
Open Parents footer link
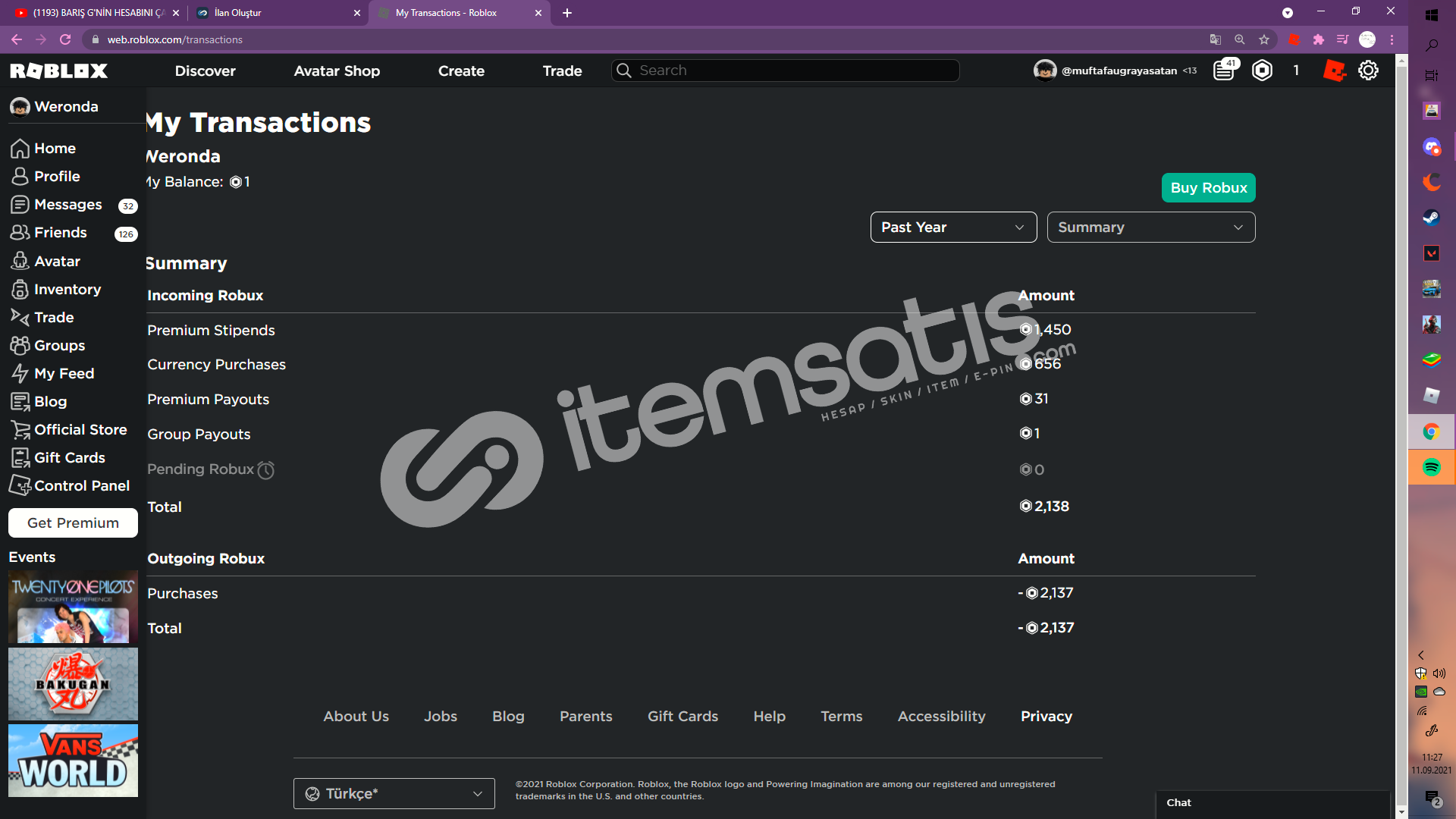(586, 716)
